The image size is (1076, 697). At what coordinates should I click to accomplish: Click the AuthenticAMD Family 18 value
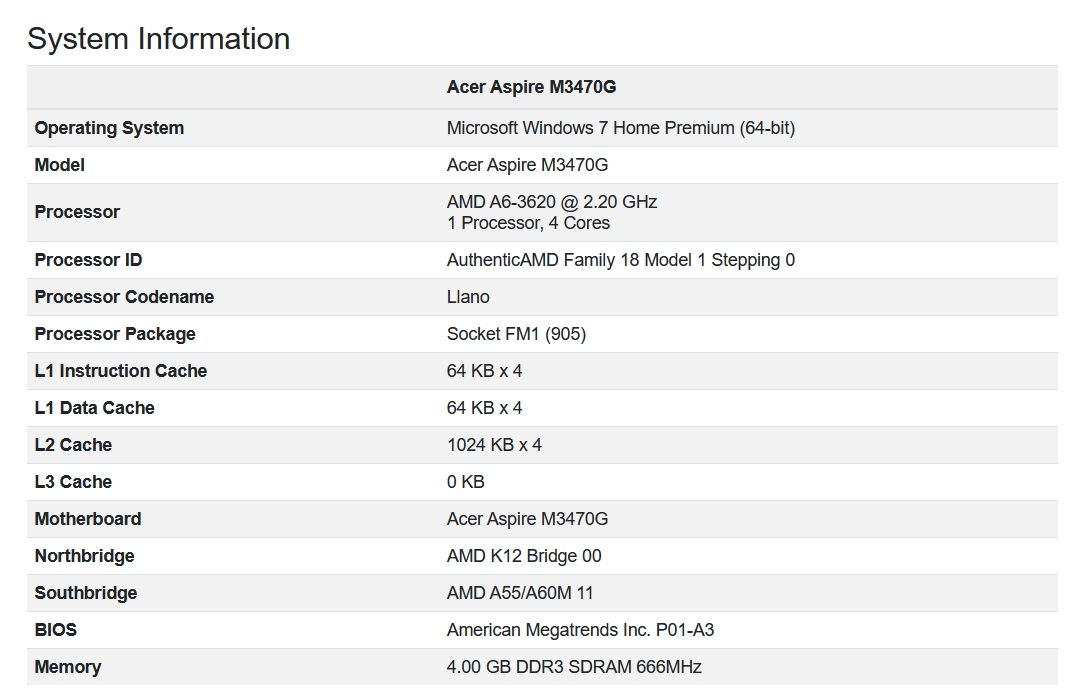(x=620, y=260)
